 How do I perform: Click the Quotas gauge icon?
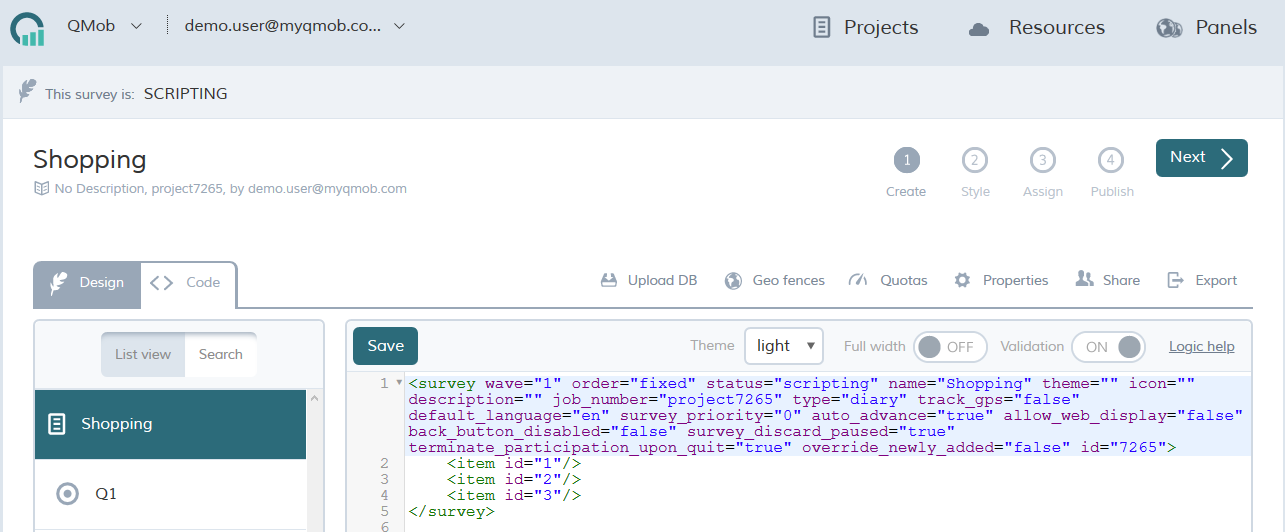pos(858,280)
